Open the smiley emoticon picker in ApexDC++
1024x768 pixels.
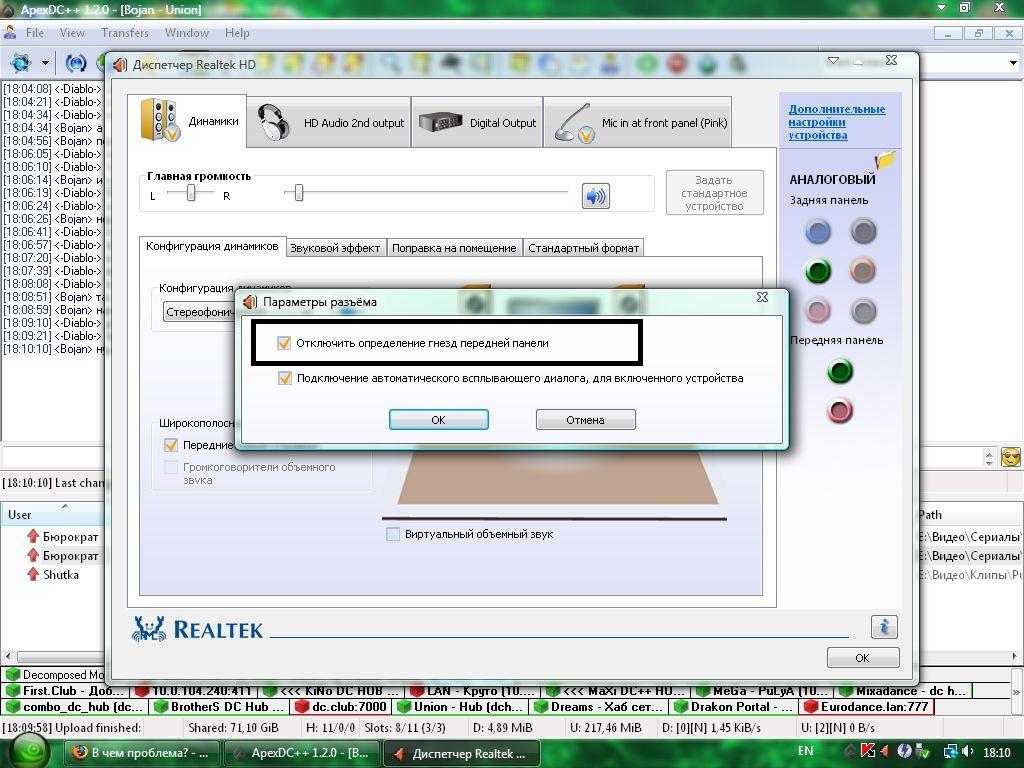(x=1010, y=457)
